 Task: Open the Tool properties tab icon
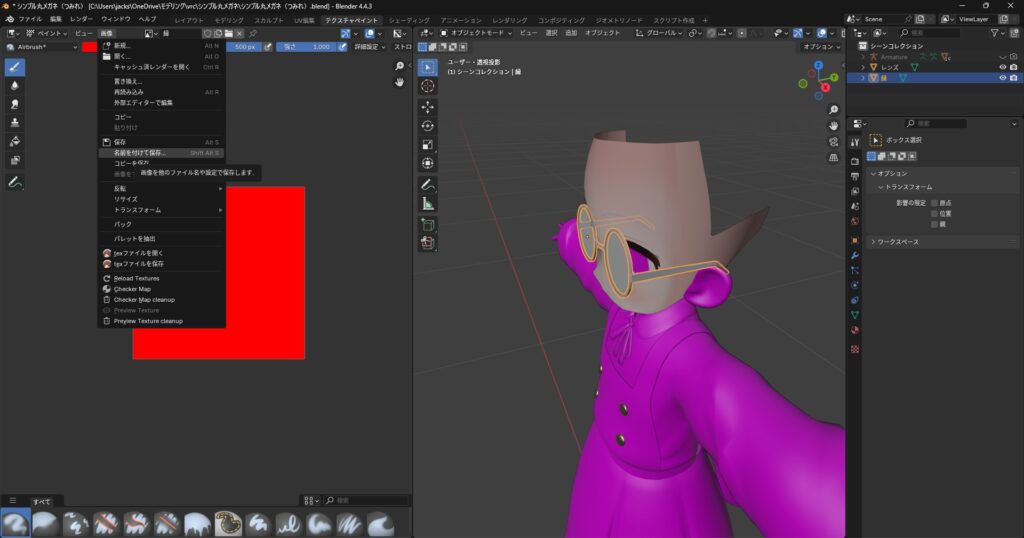pos(855,142)
